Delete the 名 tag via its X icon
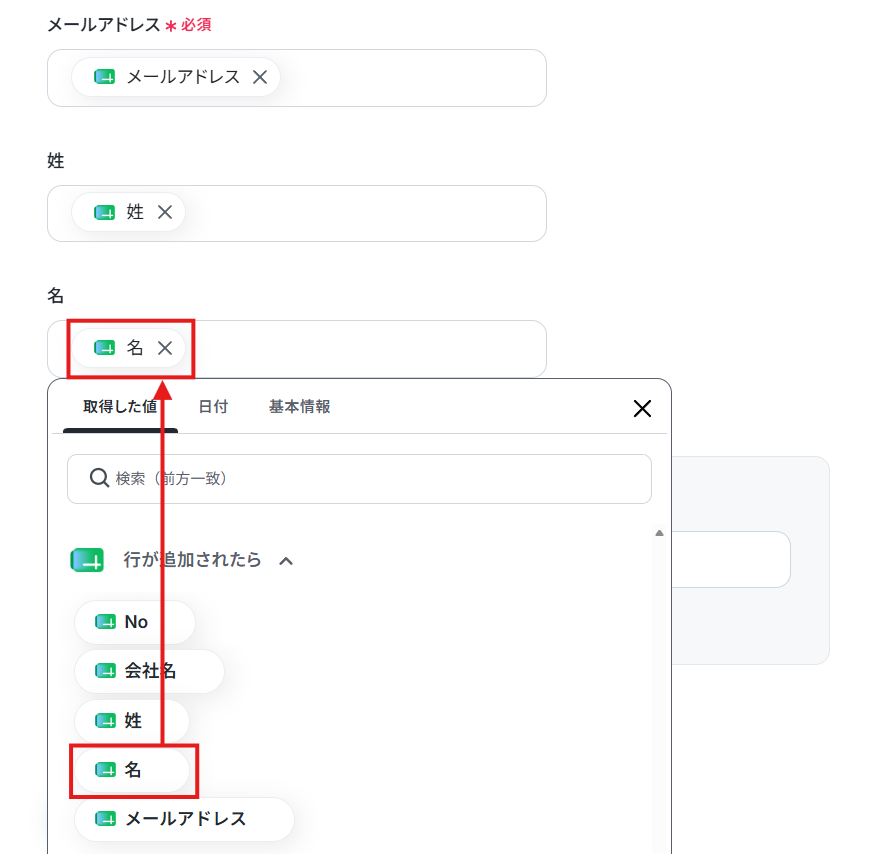 (x=165, y=348)
